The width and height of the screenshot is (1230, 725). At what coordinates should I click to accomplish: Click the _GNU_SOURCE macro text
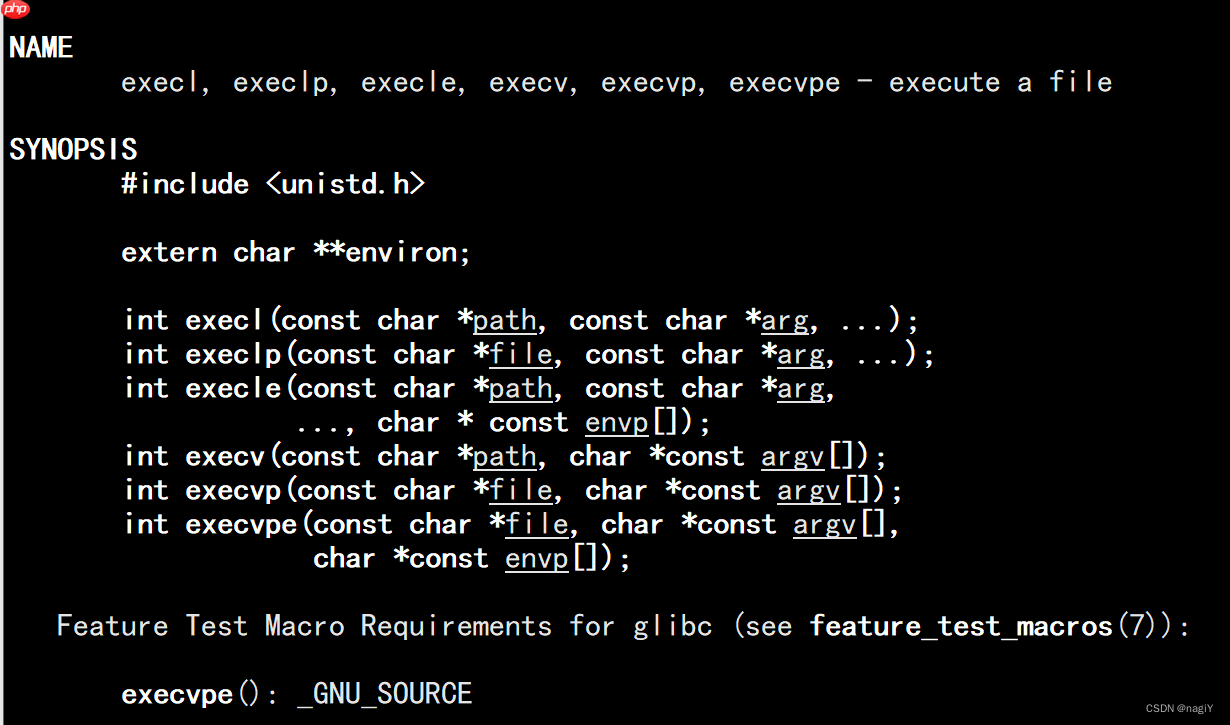[x=384, y=694]
